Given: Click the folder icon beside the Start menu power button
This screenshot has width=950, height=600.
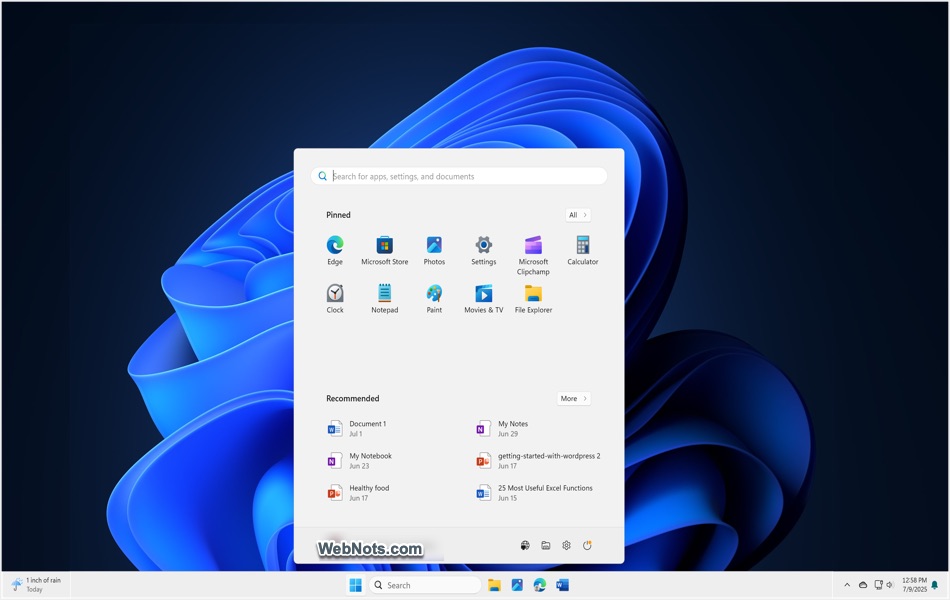Looking at the screenshot, I should 546,545.
